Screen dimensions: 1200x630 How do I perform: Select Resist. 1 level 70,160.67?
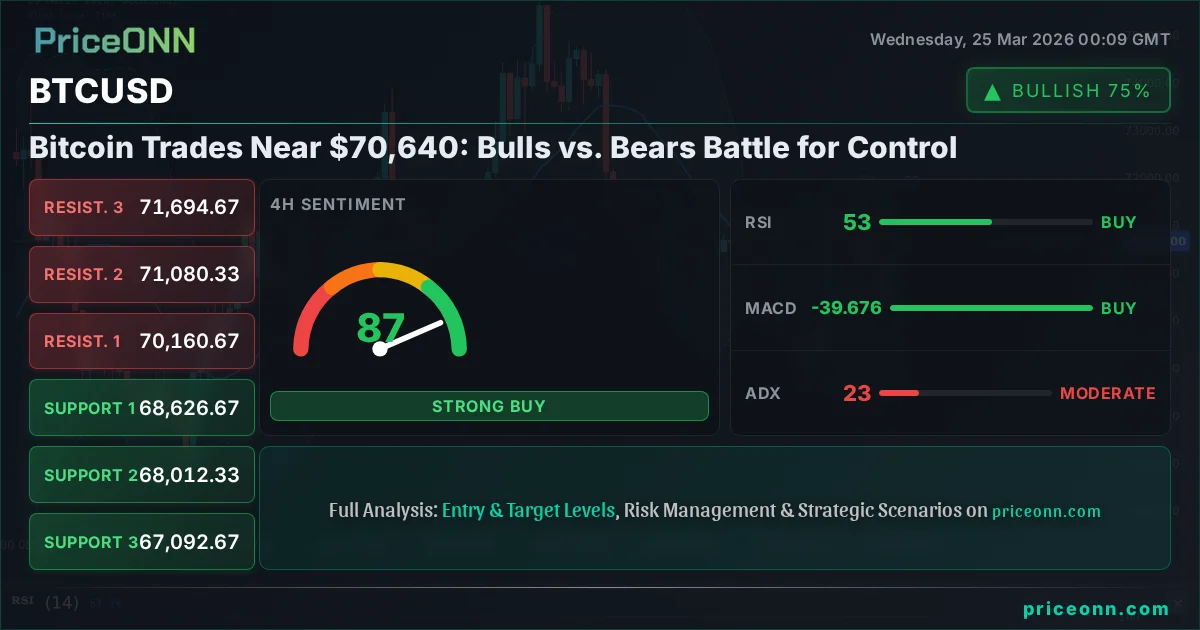click(142, 341)
